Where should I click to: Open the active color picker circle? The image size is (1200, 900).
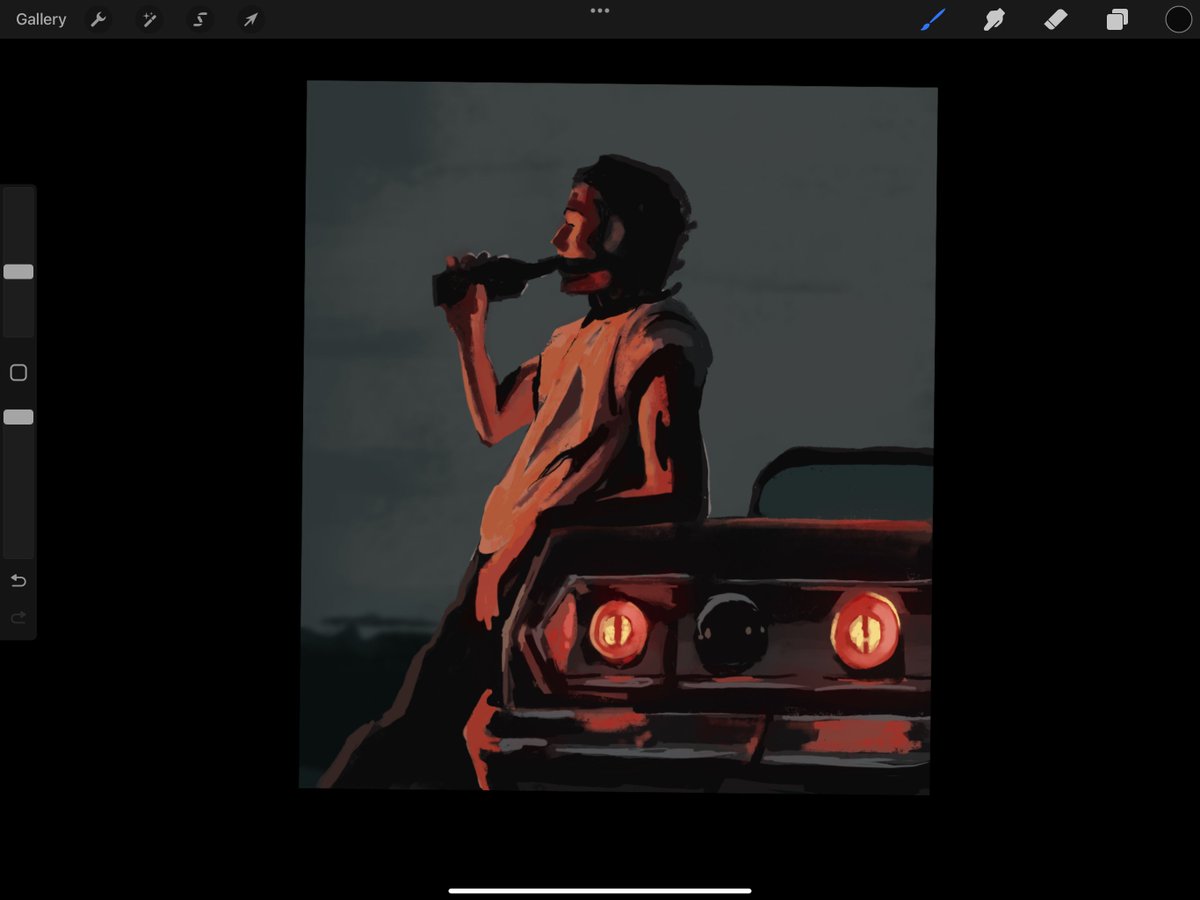(x=1178, y=19)
